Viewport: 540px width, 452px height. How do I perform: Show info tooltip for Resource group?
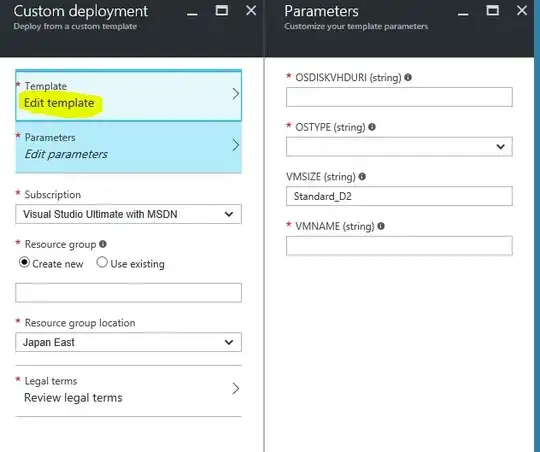[x=103, y=244]
